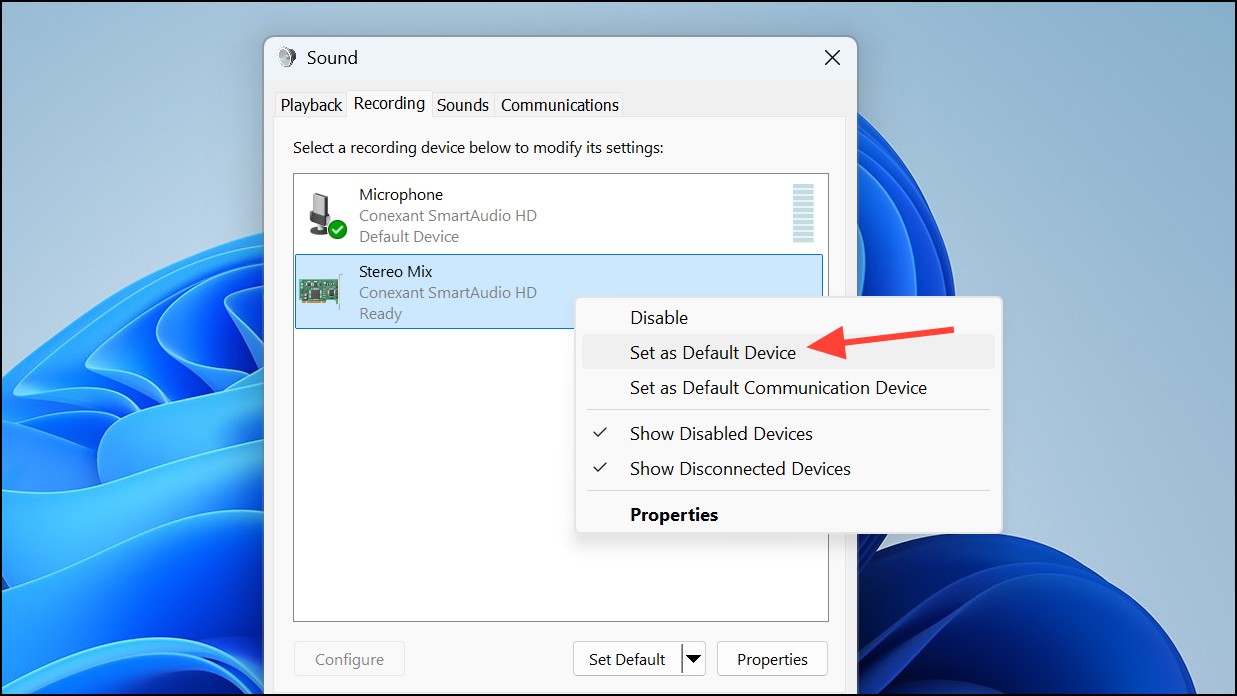The height and width of the screenshot is (696, 1237).
Task: Click the checkmark next to Show Disabled Devices
Action: (600, 433)
